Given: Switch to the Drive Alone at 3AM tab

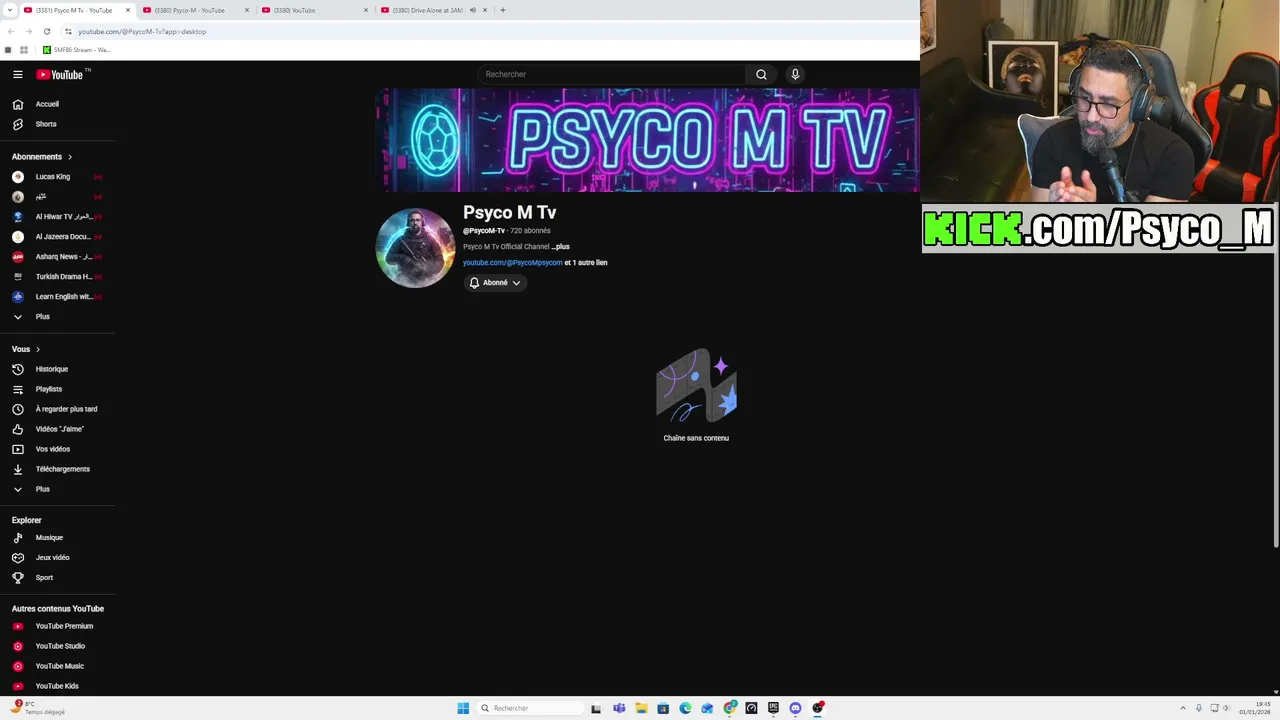Looking at the screenshot, I should tap(425, 10).
